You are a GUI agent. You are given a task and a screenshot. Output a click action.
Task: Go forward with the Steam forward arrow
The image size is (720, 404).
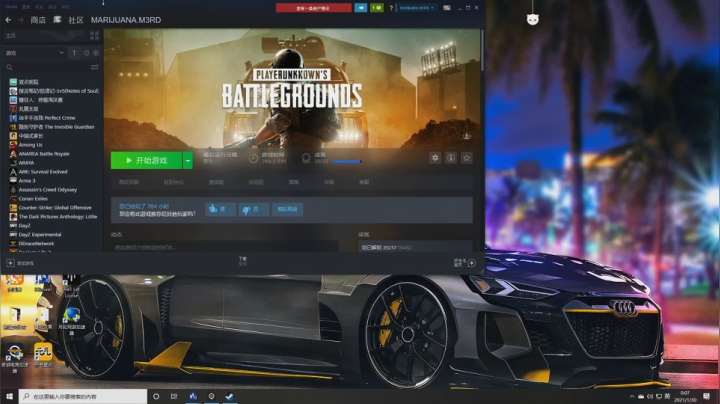click(20, 20)
